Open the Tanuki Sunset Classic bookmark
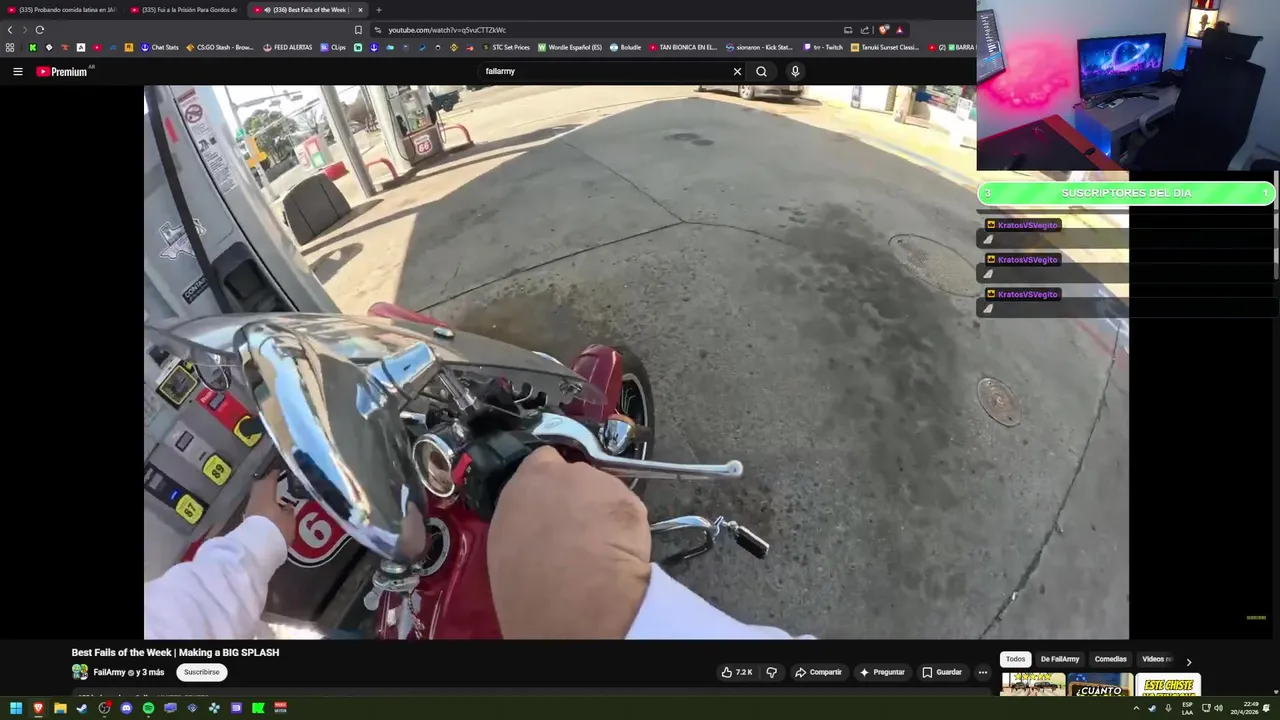This screenshot has width=1280, height=720. pos(885,47)
